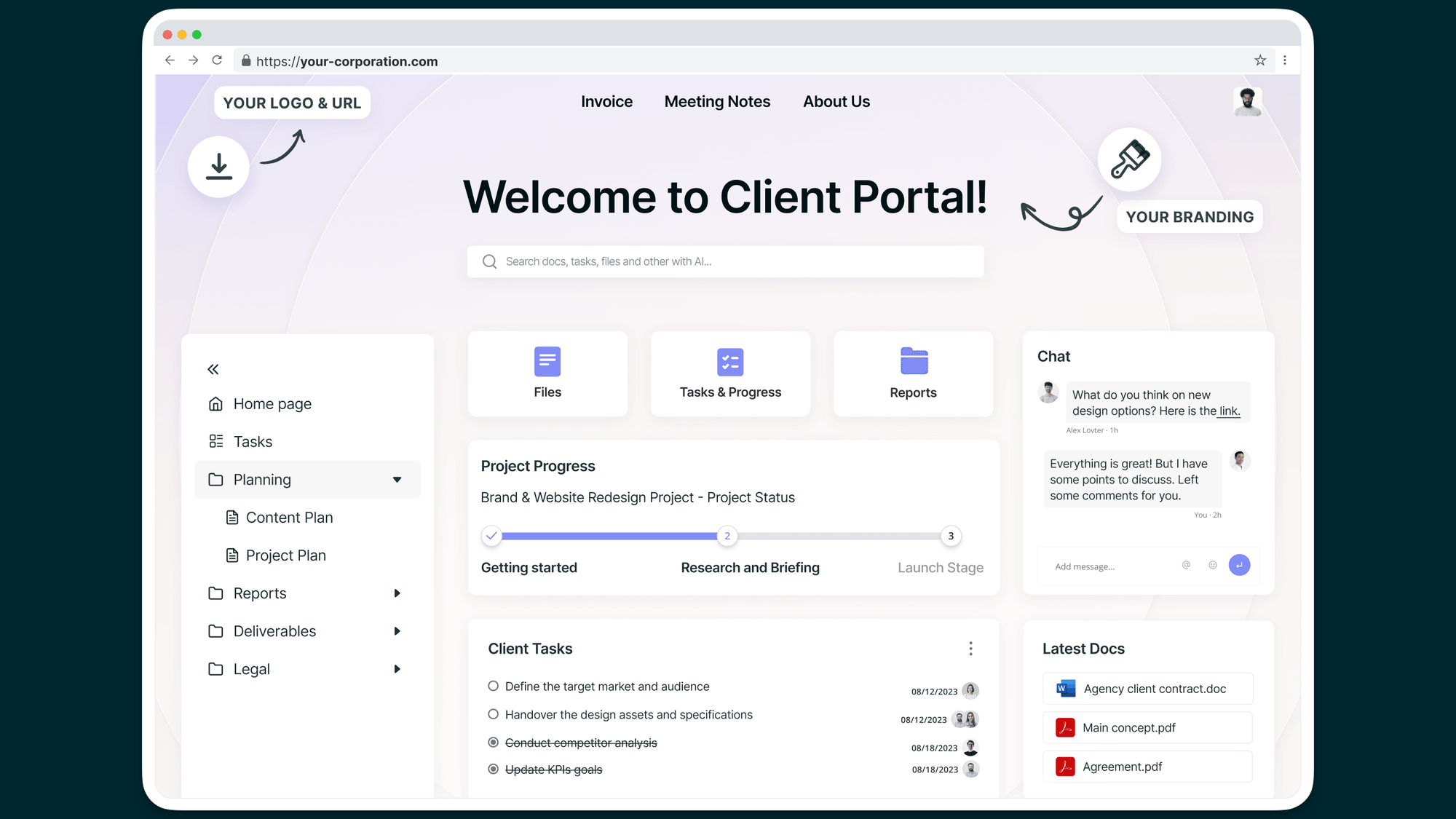Expand the Deliverables sidebar item
This screenshot has height=819, width=1456.
tap(397, 631)
